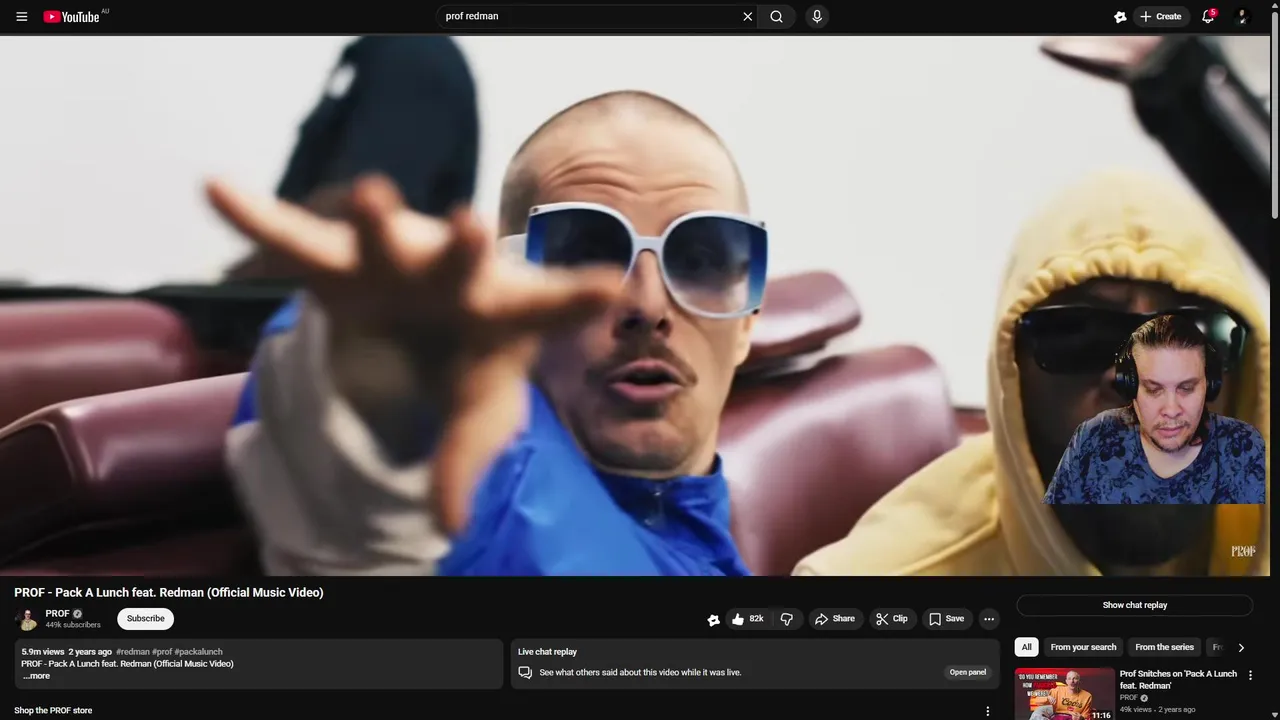The image size is (1280, 720).
Task: Like the video with 82k likes
Action: [x=747, y=619]
